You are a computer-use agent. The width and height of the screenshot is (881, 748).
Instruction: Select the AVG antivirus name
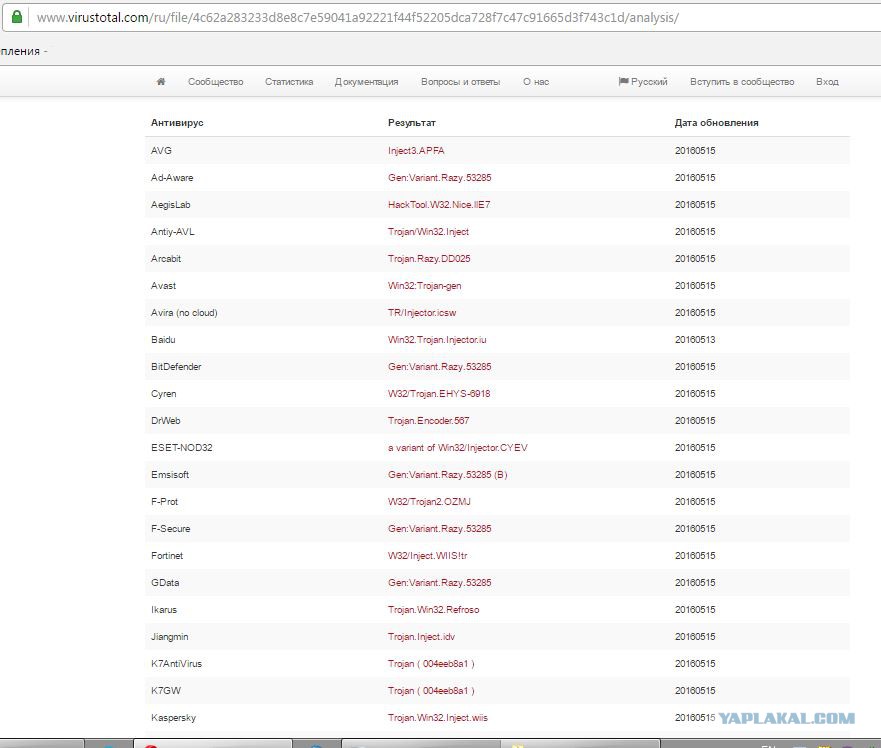[x=161, y=151]
